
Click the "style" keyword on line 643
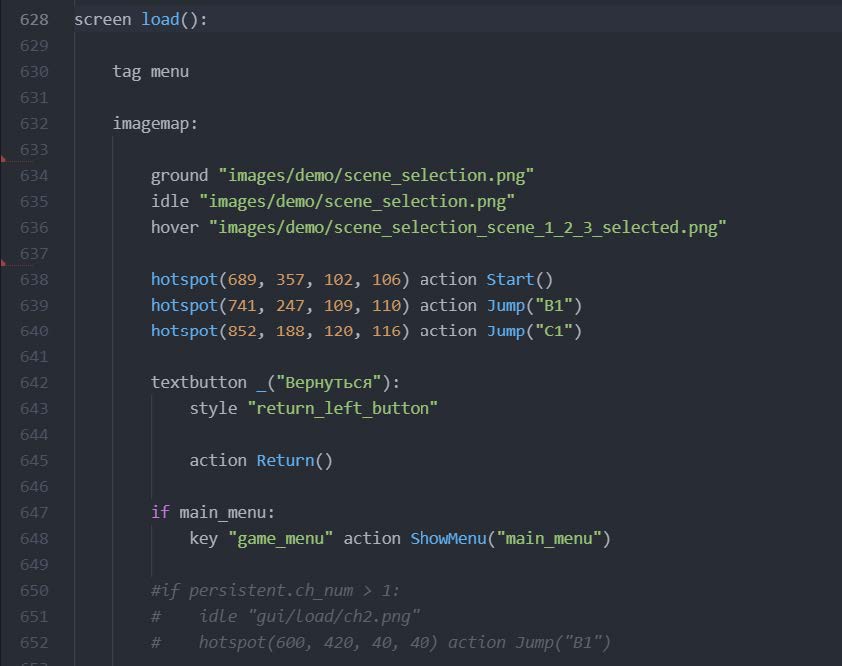coord(213,409)
